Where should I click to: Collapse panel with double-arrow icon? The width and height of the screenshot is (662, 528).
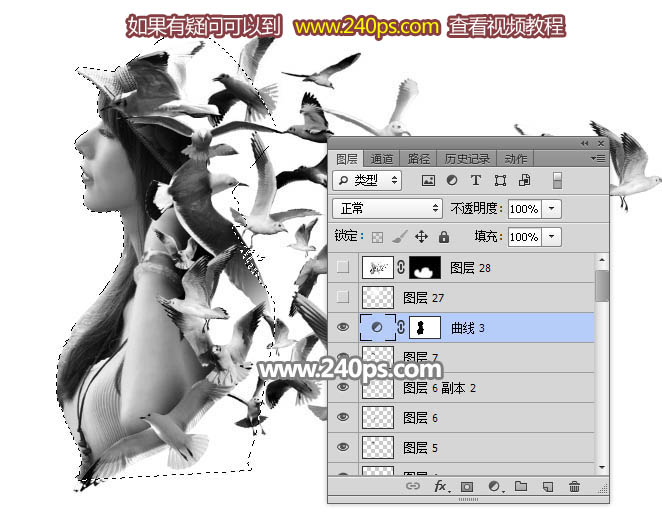pyautogui.click(x=584, y=144)
